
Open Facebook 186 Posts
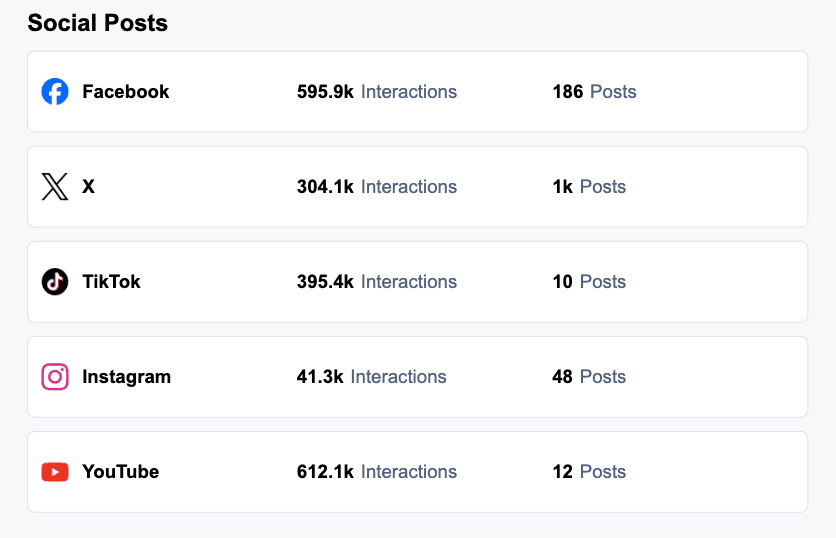[594, 92]
